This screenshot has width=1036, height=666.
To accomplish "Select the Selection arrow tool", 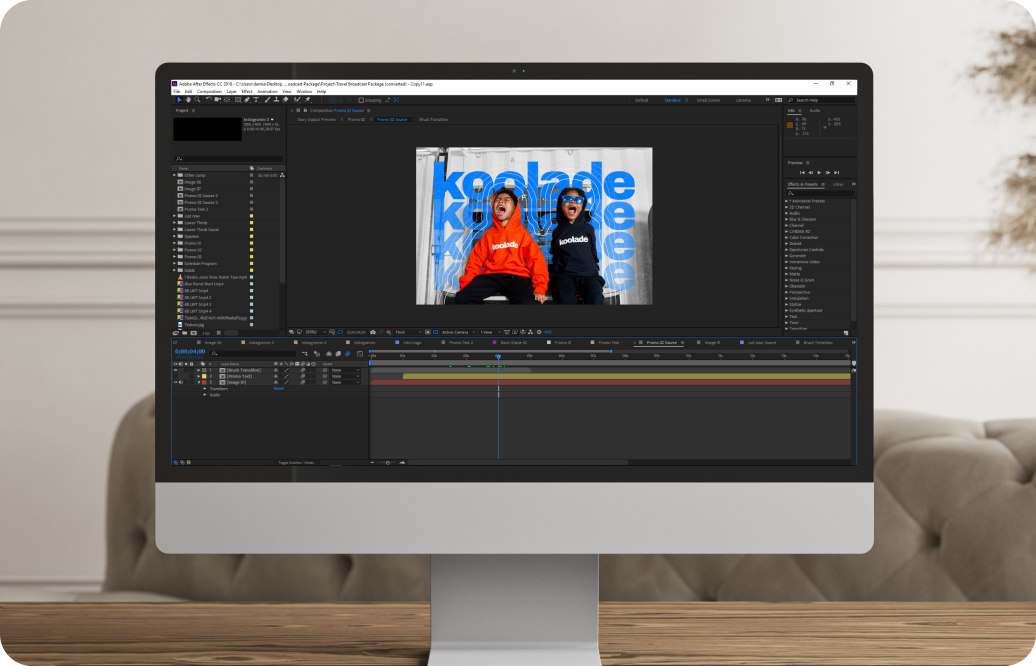I will click(180, 100).
